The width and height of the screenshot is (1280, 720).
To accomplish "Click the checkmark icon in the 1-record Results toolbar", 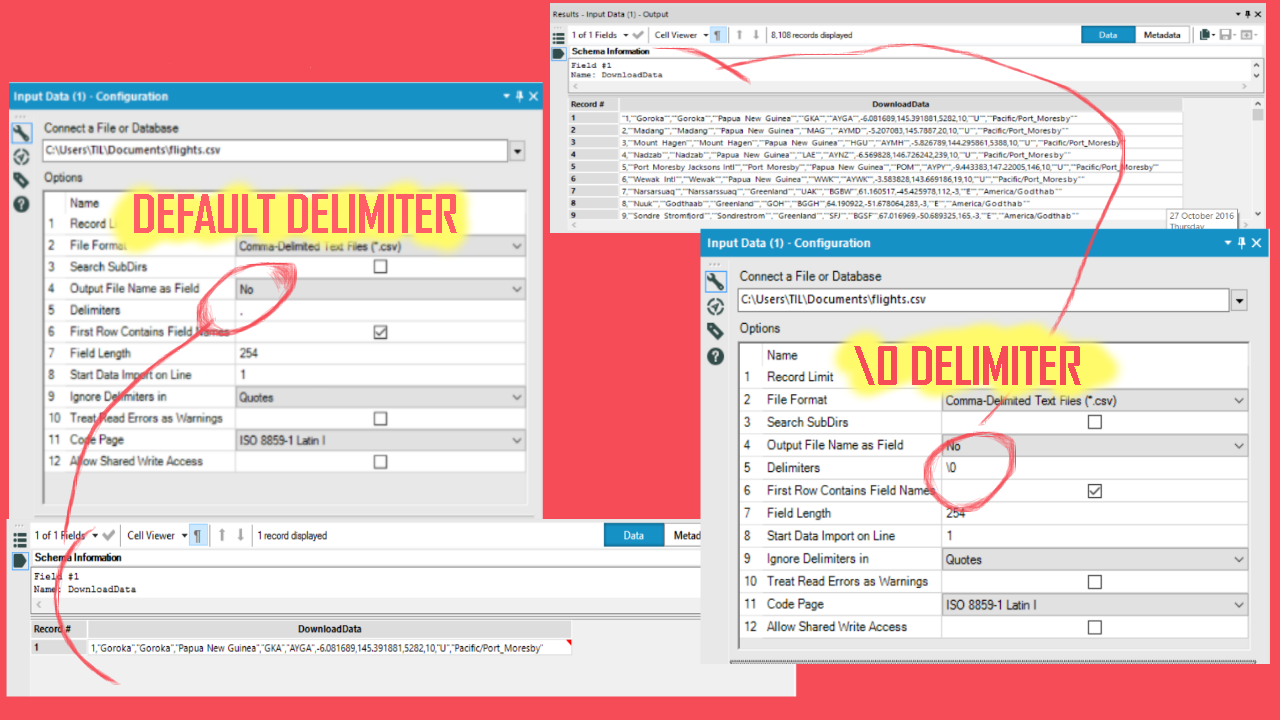I will point(109,536).
